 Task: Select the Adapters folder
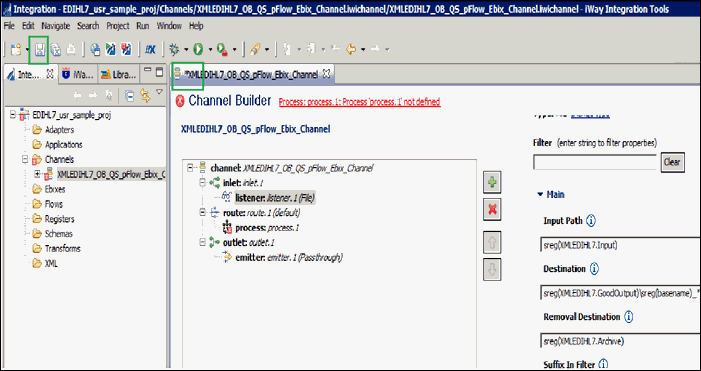tap(59, 130)
